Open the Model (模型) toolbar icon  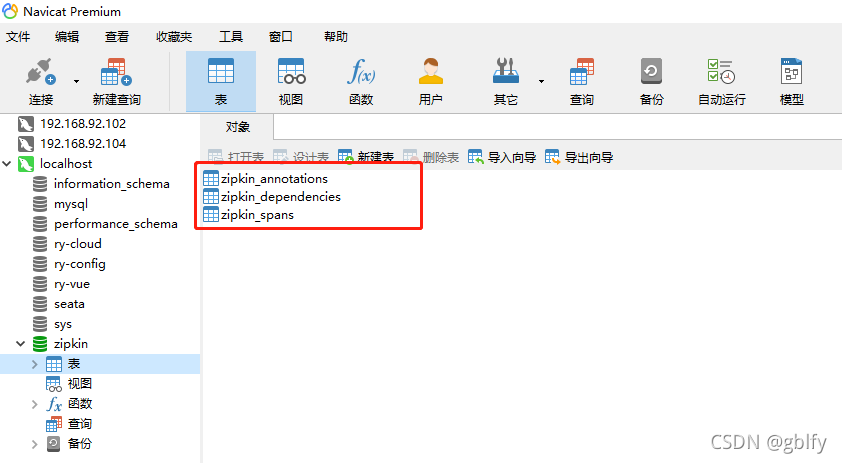pyautogui.click(x=792, y=71)
